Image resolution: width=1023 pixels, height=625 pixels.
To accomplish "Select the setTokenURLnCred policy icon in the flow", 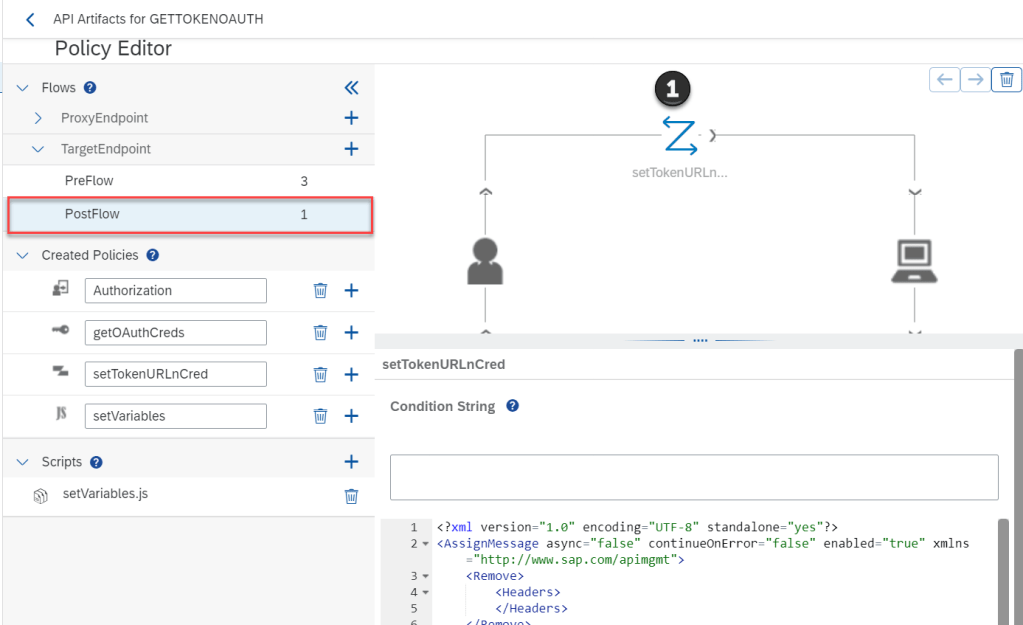I will (x=681, y=136).
